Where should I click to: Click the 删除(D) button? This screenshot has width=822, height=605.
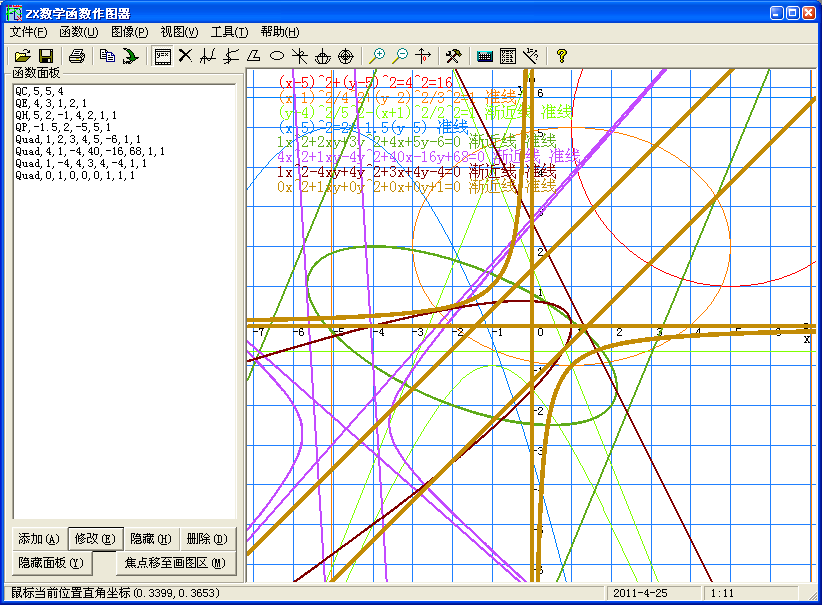(207, 538)
